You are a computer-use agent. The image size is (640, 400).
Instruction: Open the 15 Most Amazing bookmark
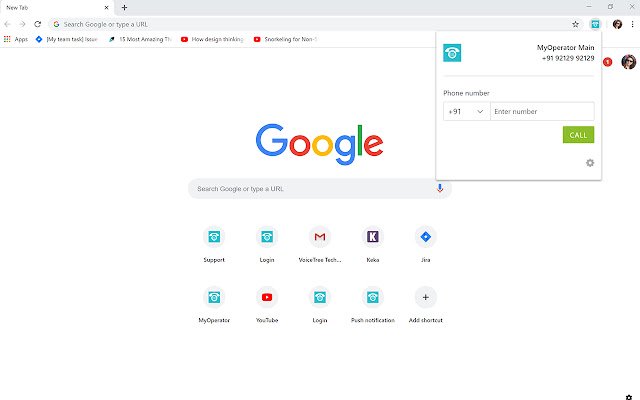140,39
